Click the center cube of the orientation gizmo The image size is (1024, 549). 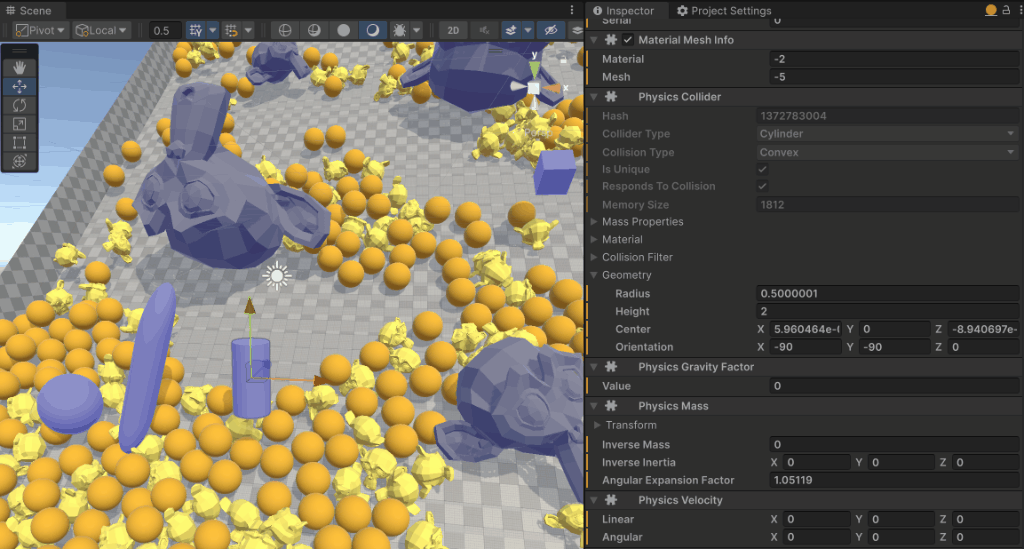click(x=534, y=87)
